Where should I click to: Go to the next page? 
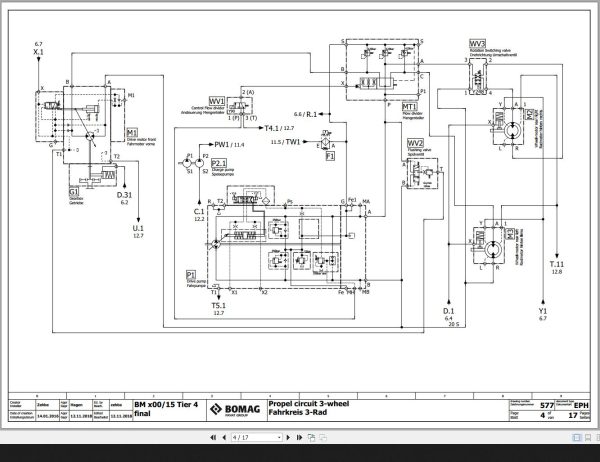pos(288,438)
